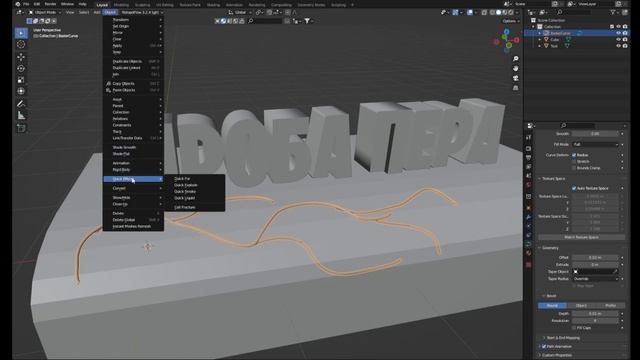Adjust the Bevel Depth slider field
Viewport: 640px width, 360px height.
(596, 314)
